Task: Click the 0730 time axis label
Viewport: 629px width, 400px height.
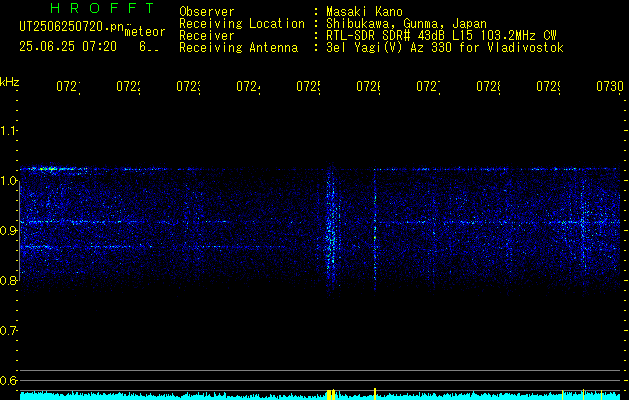Action: pyautogui.click(x=610, y=87)
